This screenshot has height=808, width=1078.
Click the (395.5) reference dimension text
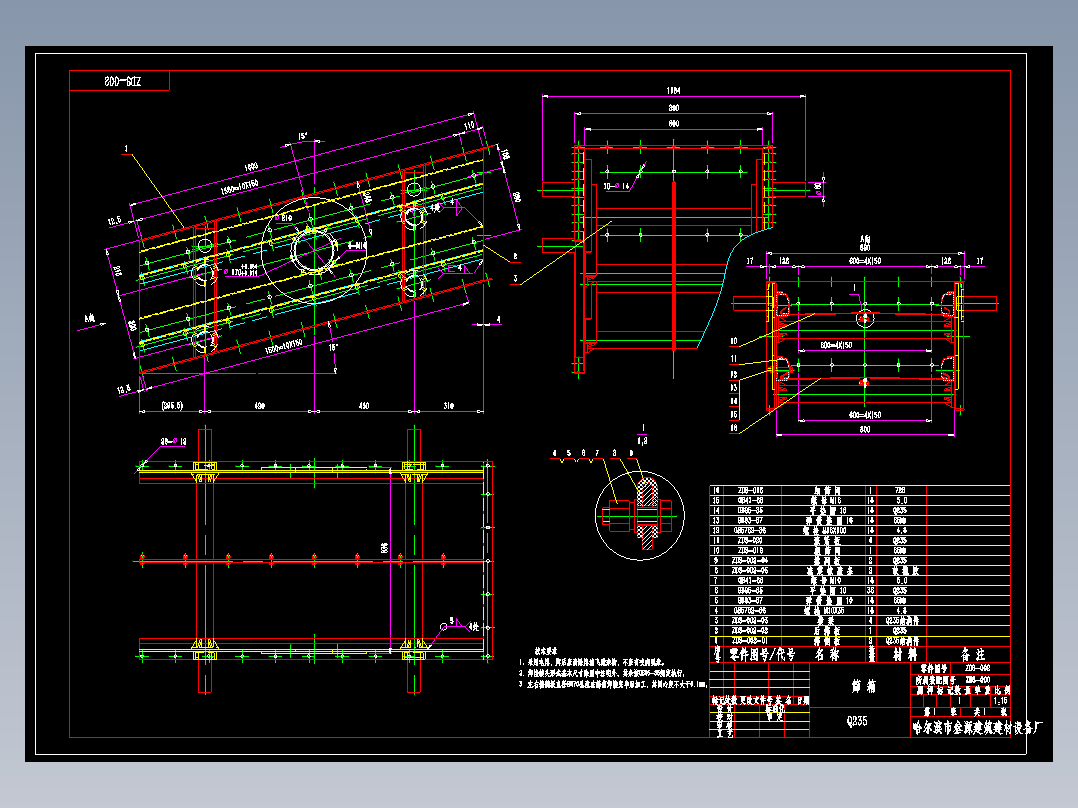pyautogui.click(x=172, y=406)
